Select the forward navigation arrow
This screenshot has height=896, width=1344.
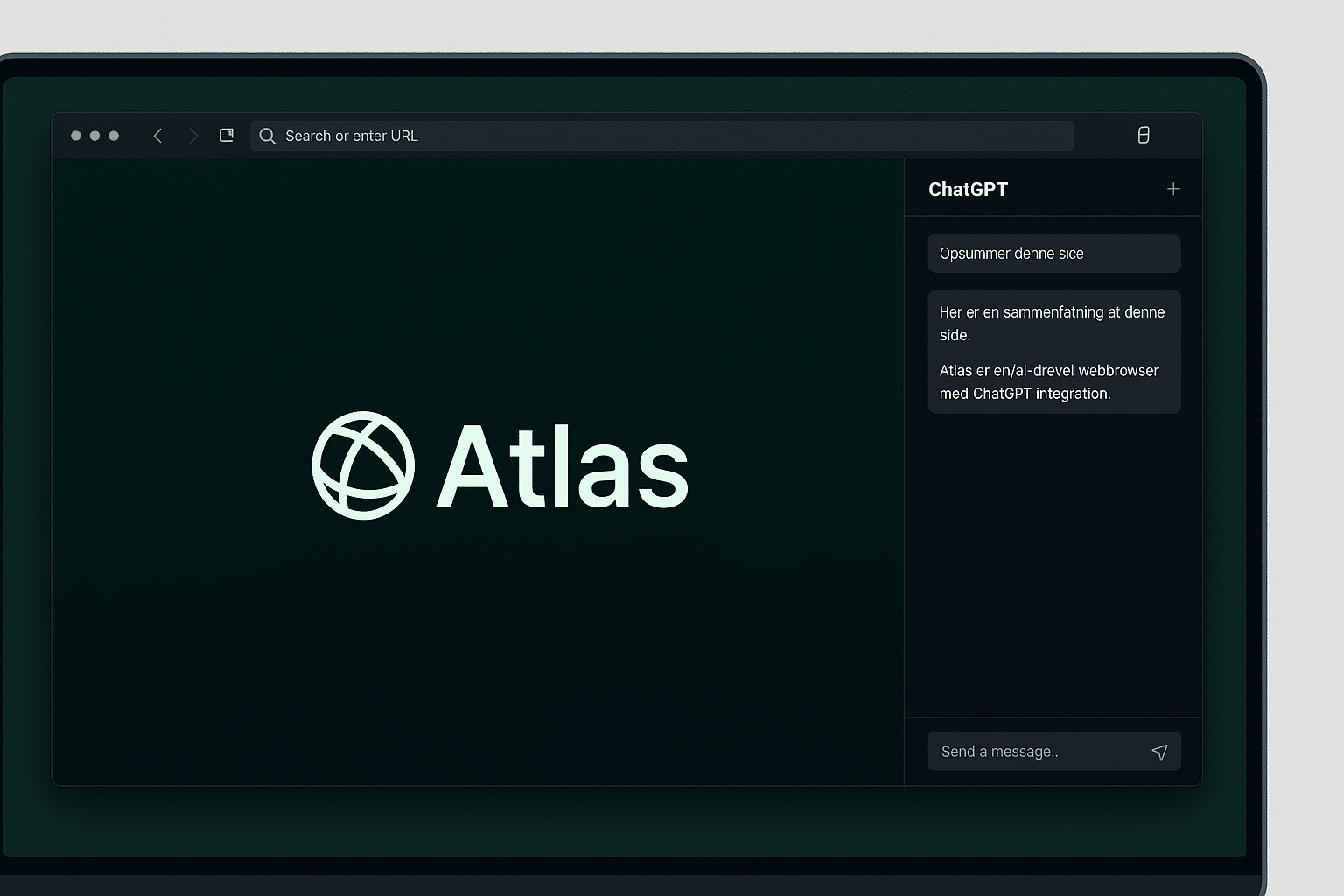coord(192,136)
